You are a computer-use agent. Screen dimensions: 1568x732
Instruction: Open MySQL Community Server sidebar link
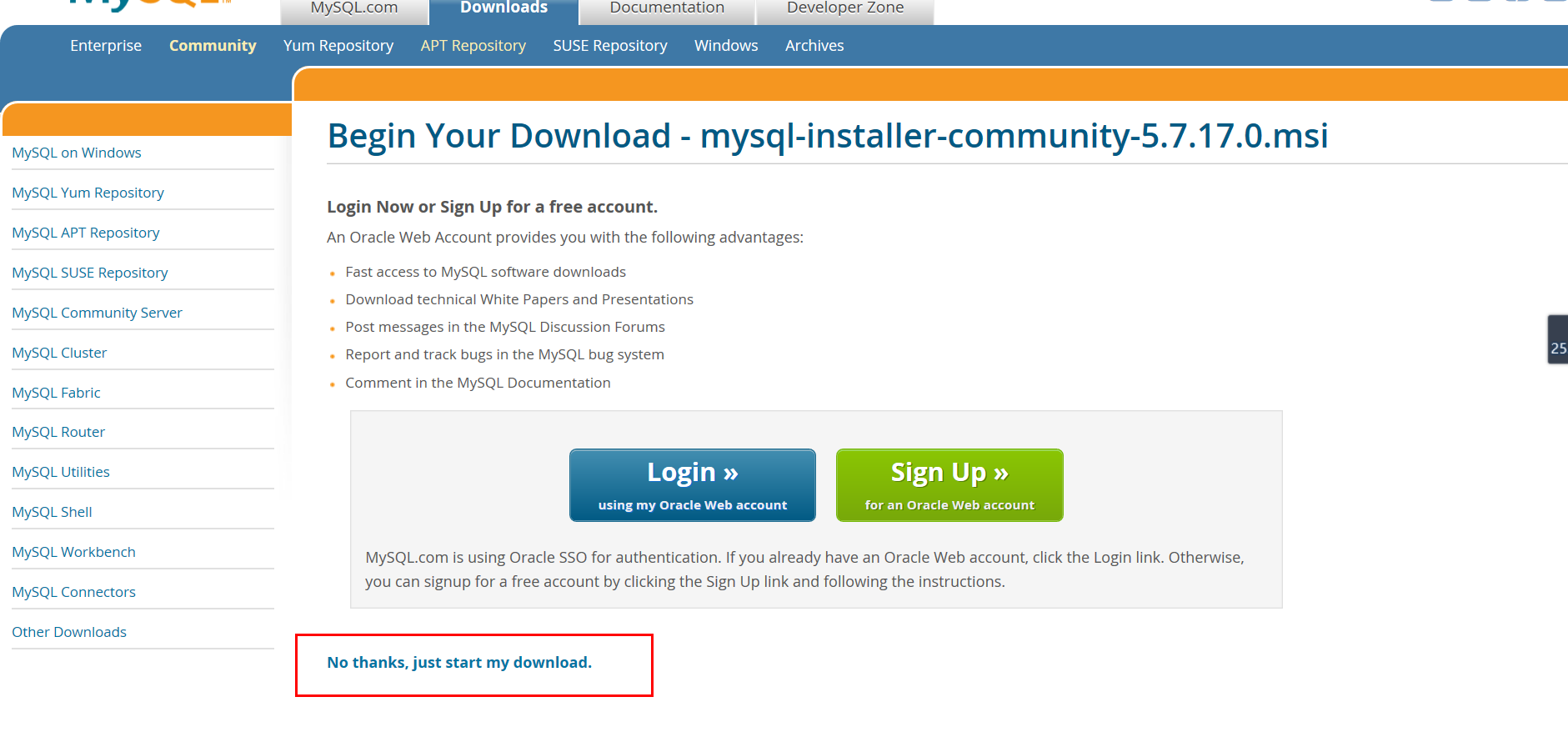click(97, 313)
